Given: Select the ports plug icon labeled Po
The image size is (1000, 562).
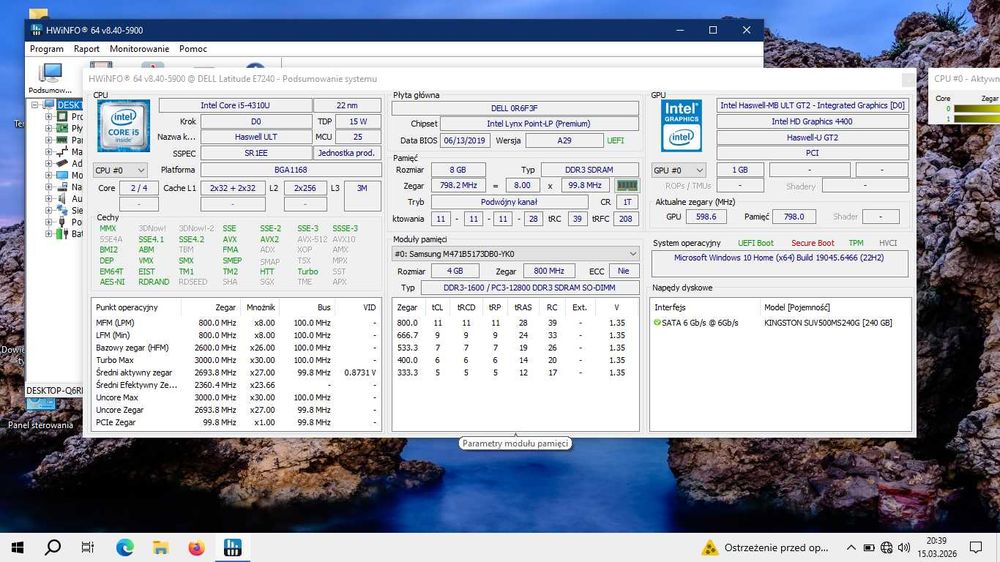Looking at the screenshot, I should pos(62,222).
